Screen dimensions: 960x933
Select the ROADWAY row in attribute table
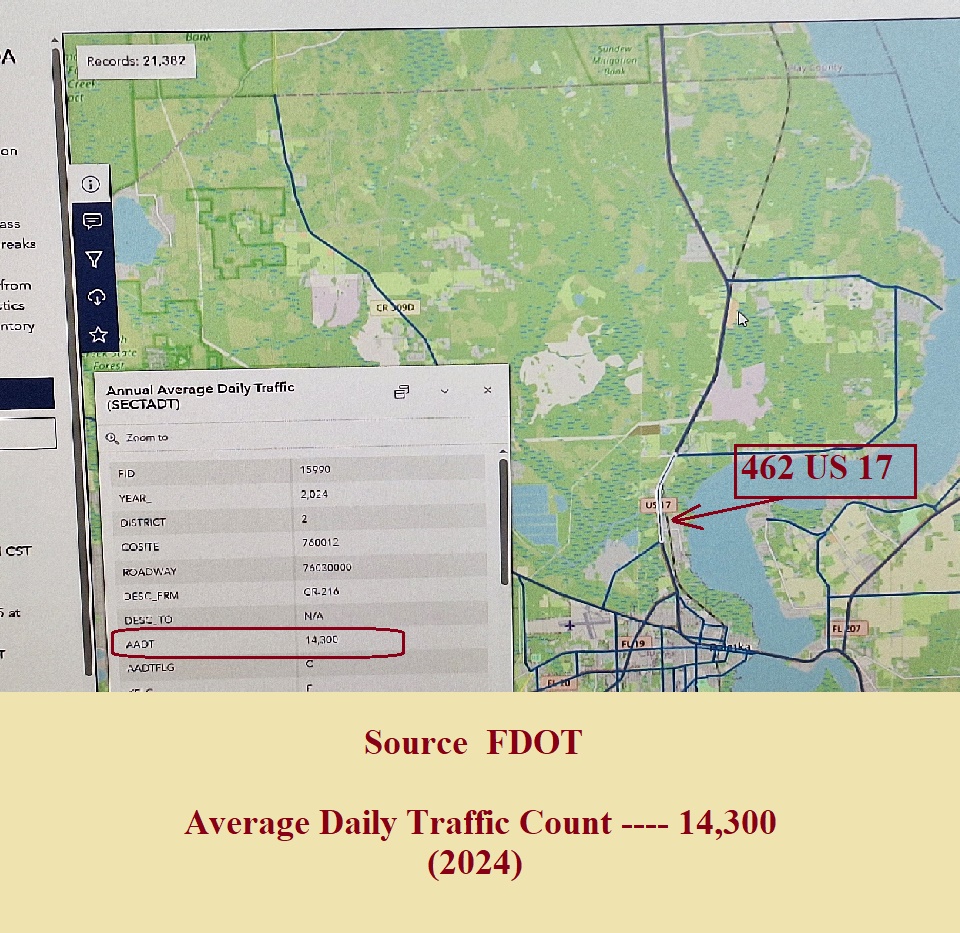point(300,570)
